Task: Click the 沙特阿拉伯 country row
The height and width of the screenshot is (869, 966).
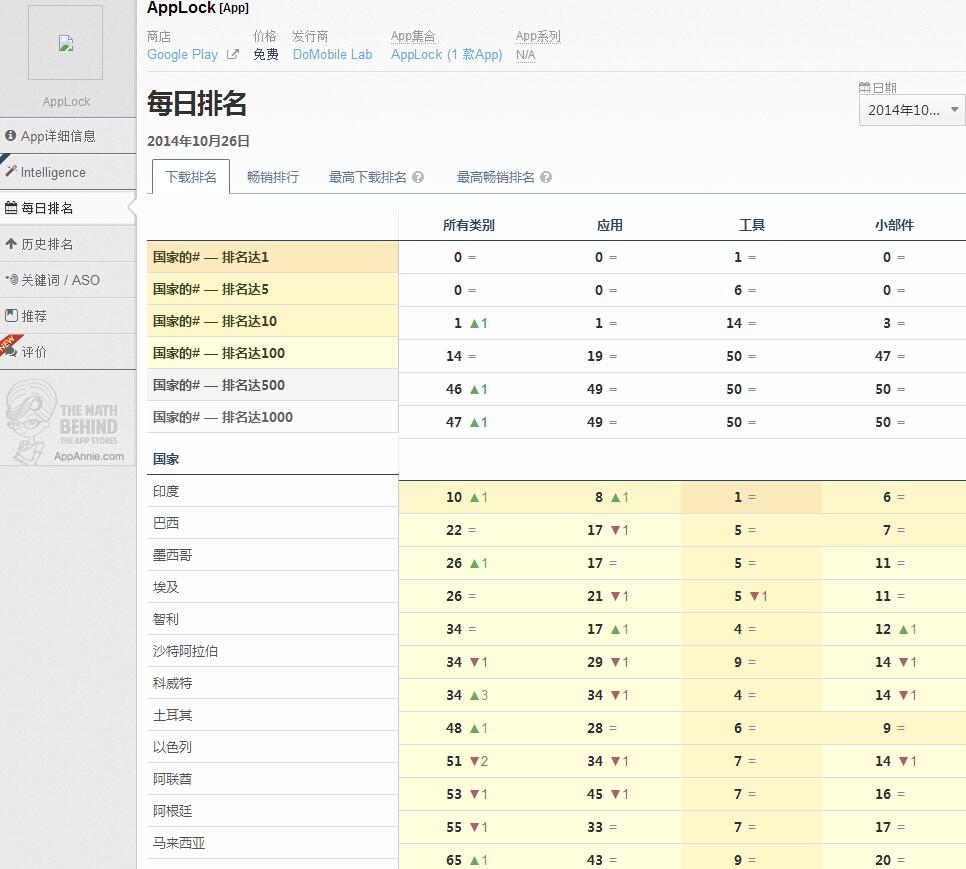Action: coord(272,652)
